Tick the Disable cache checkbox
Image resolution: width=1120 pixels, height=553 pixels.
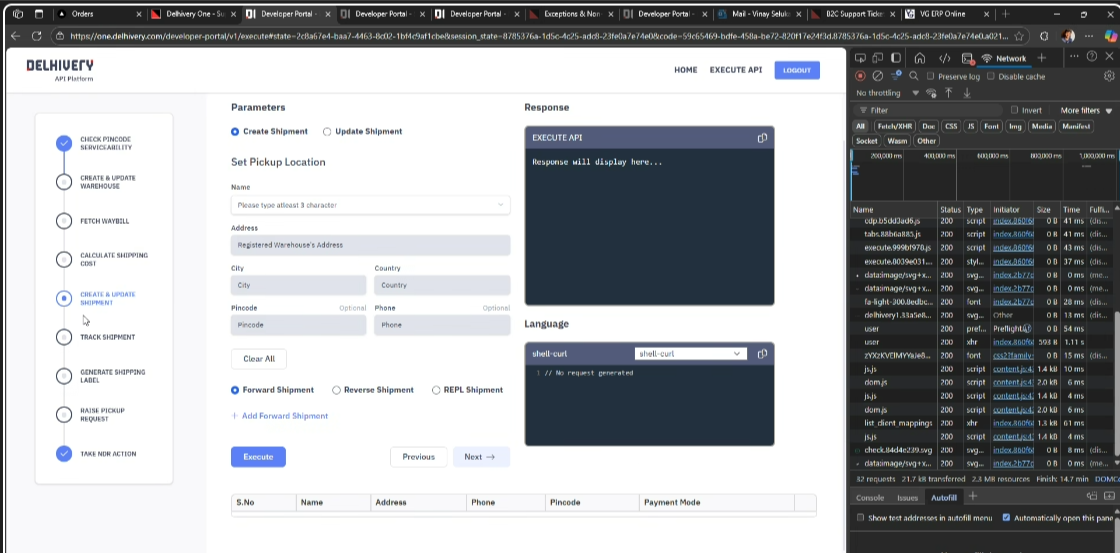(991, 76)
